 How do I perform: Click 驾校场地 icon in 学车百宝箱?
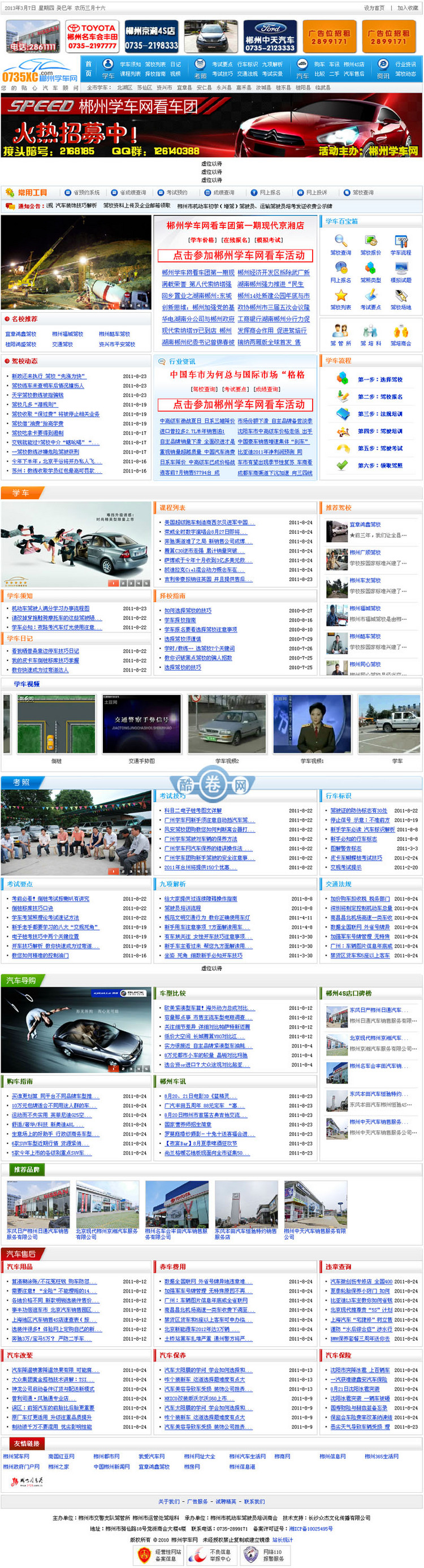click(x=401, y=295)
